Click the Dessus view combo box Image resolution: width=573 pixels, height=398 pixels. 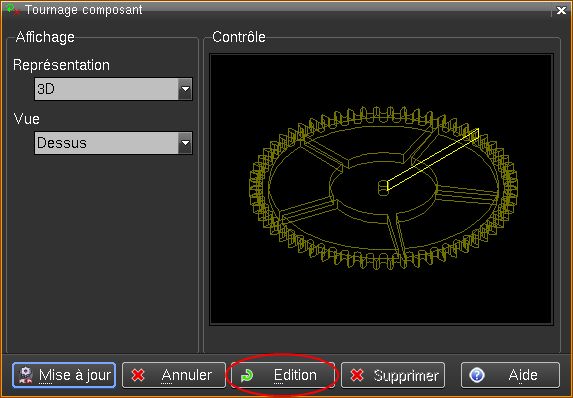pyautogui.click(x=113, y=143)
